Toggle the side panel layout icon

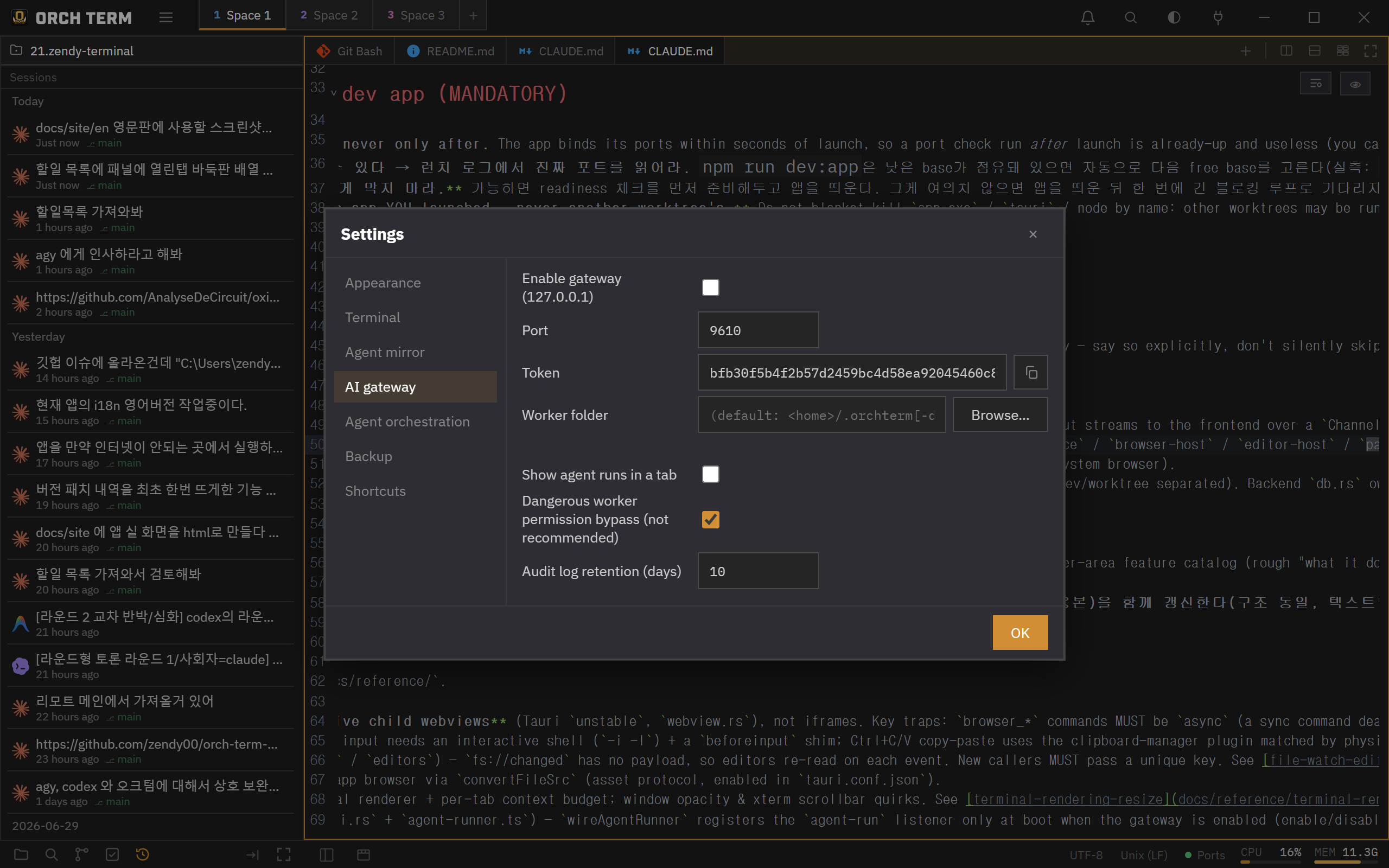326,854
